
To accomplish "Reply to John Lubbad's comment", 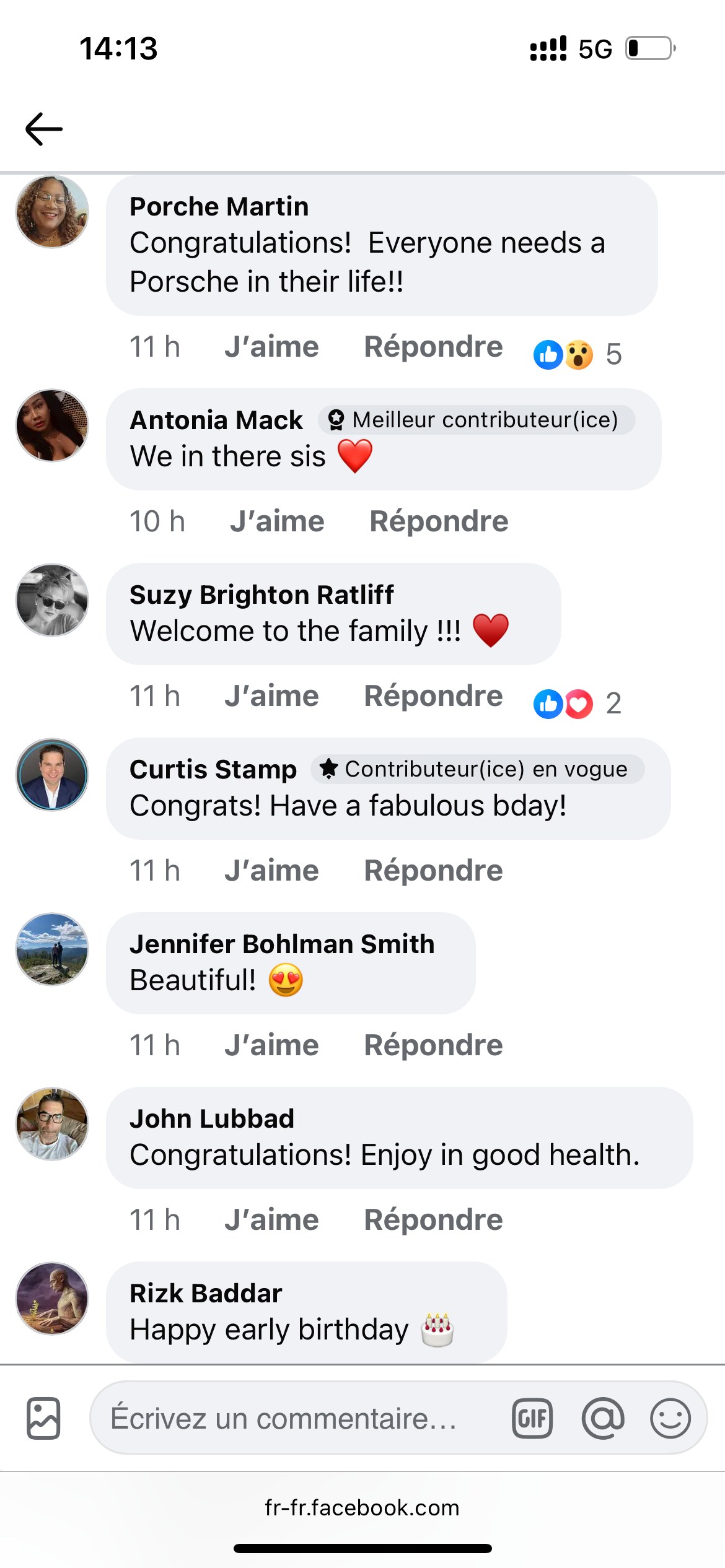I will point(433,1220).
